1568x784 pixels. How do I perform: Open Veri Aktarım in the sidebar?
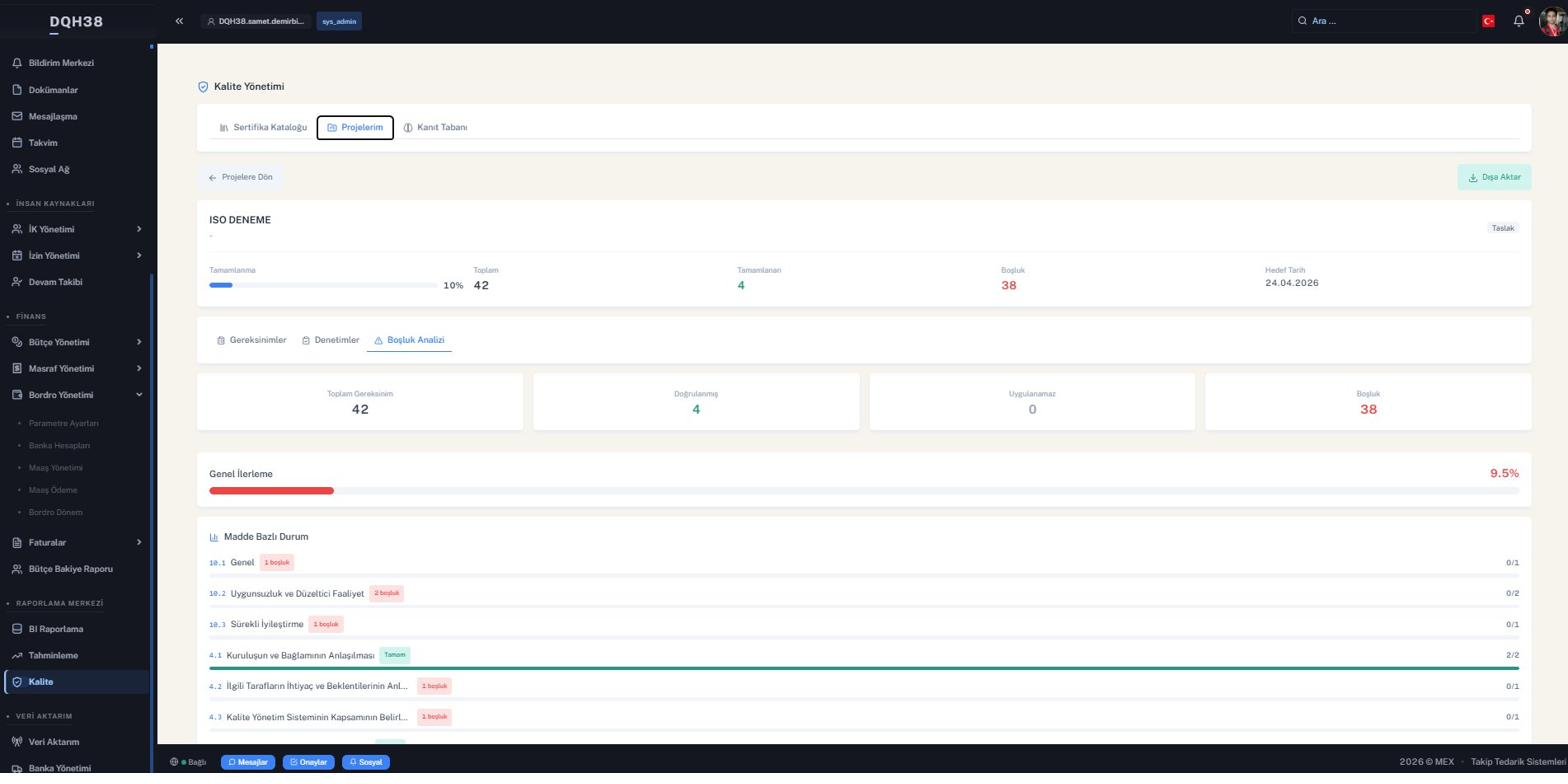(54, 743)
